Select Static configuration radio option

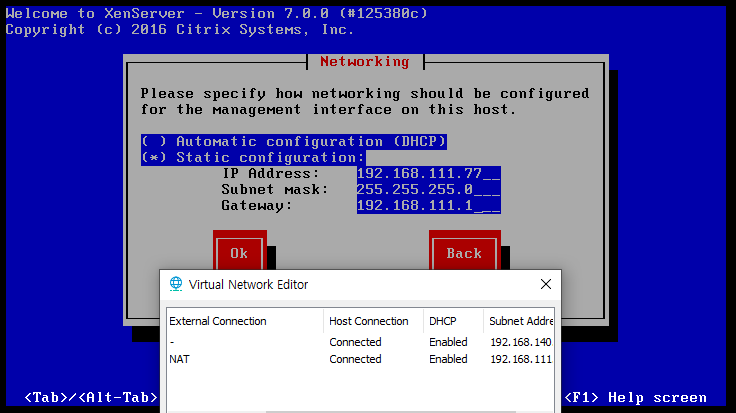coord(253,157)
